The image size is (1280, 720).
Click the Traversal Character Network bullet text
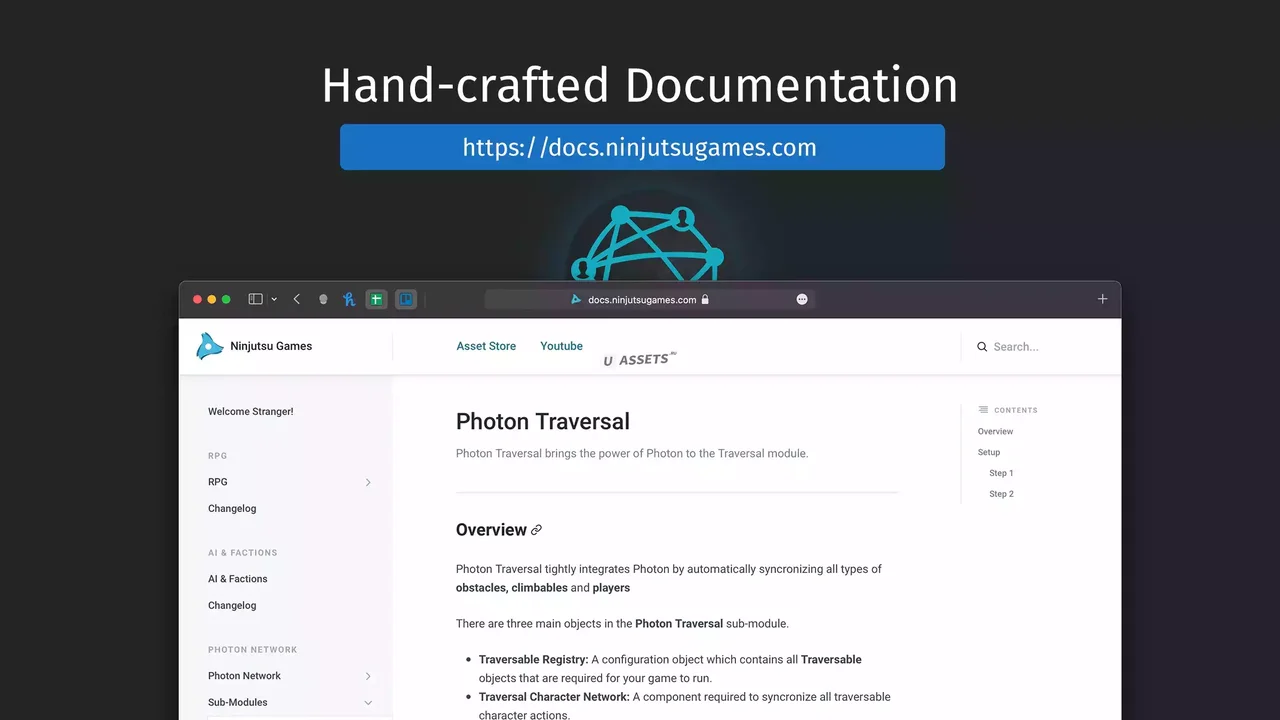pos(684,706)
